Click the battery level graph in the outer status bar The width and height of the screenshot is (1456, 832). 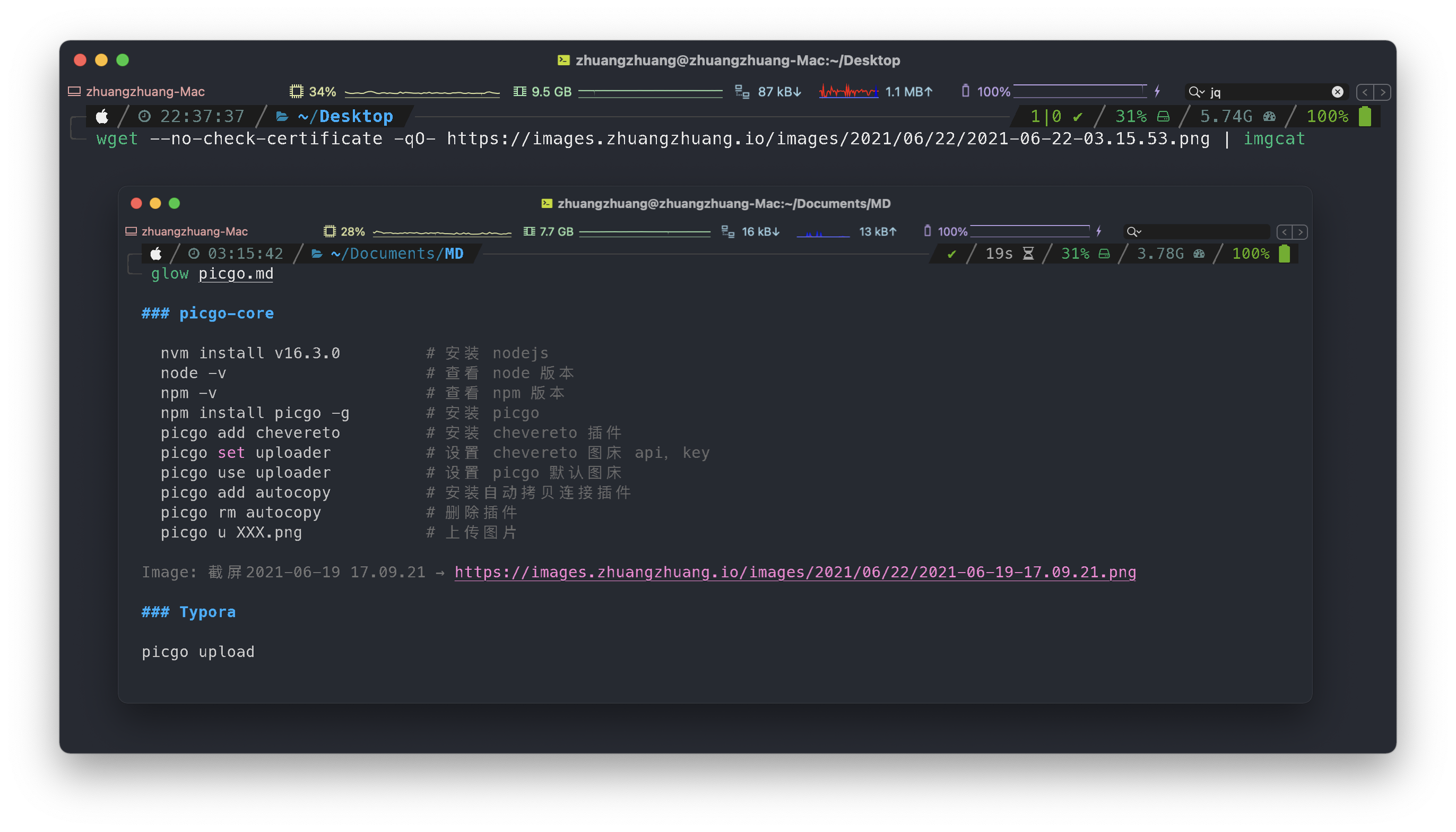1080,91
